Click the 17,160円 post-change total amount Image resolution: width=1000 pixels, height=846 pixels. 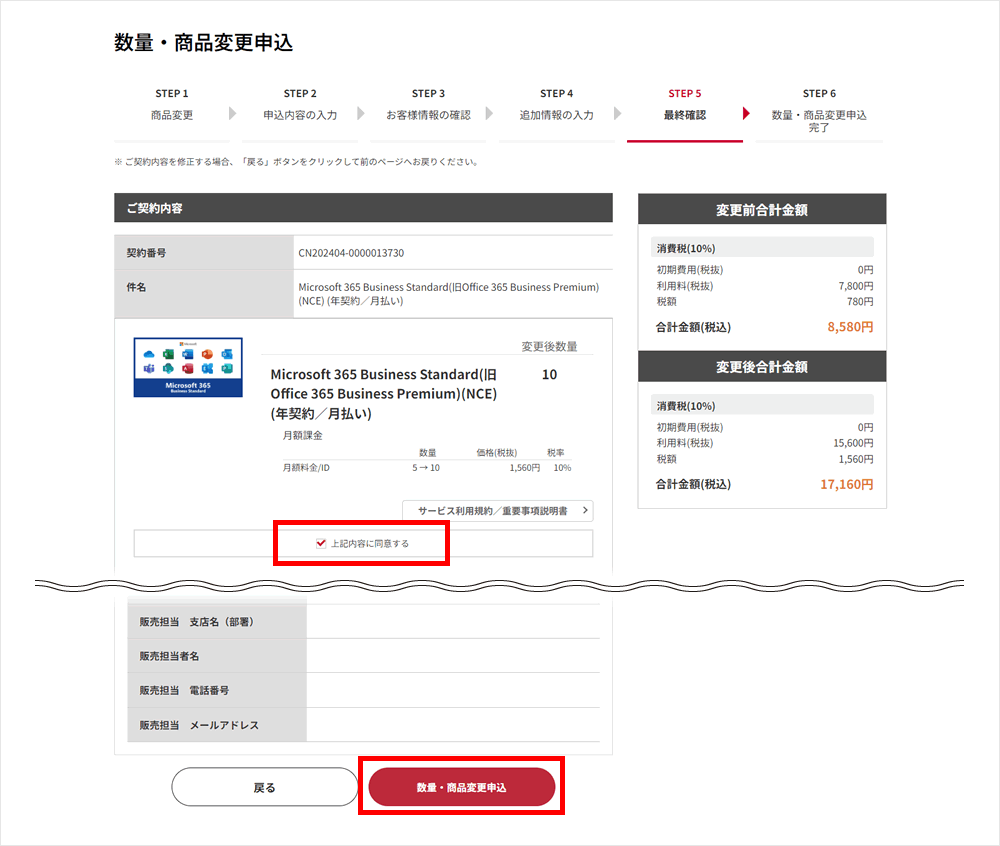coord(846,485)
